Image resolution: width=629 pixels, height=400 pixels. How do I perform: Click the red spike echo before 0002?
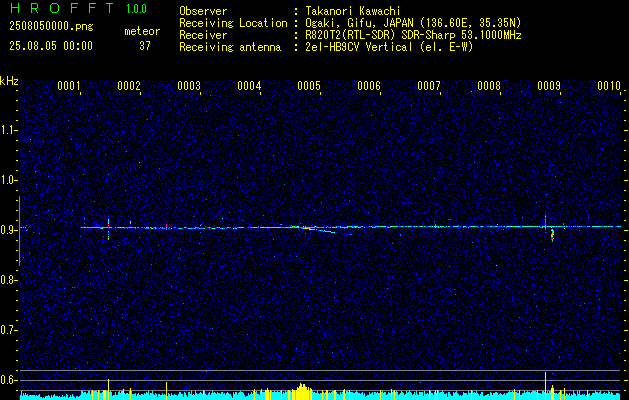coord(108,229)
